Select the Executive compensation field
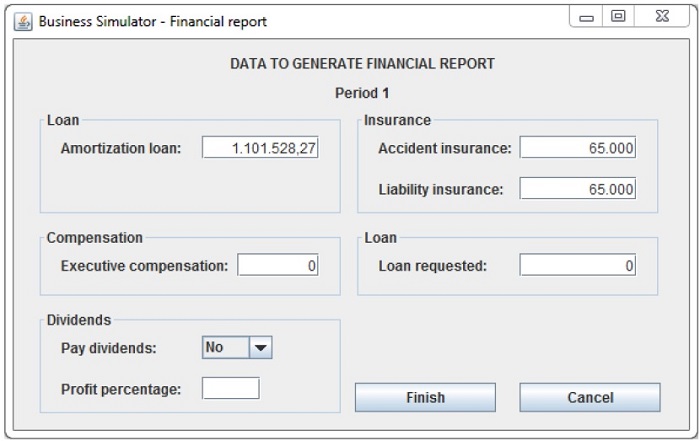The height and width of the screenshot is (441, 700). pyautogui.click(x=278, y=266)
